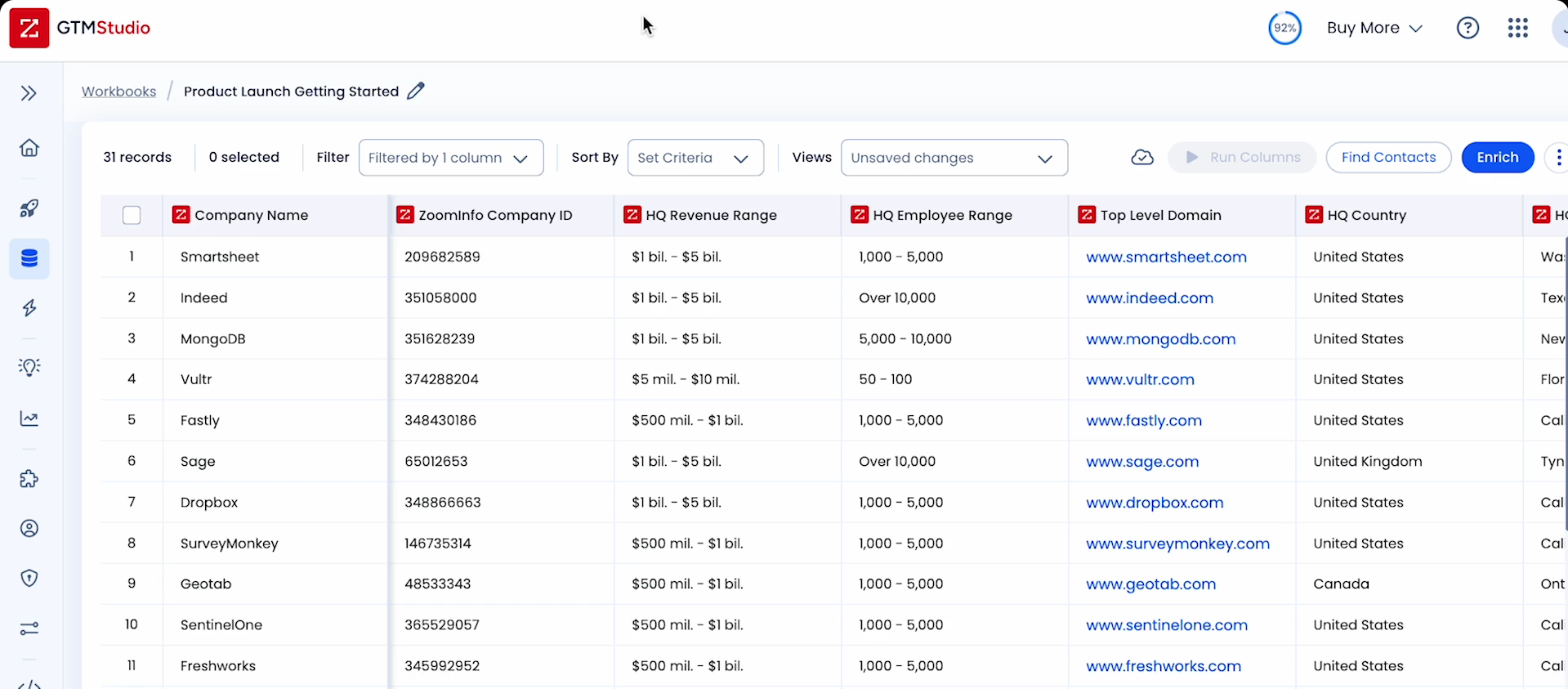Click ZoomInfo icon on Company Name header
This screenshot has width=1568, height=689.
click(x=181, y=215)
